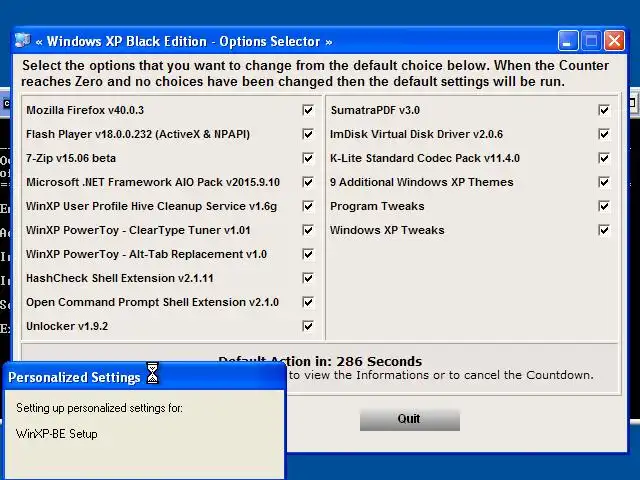Click the SumatraPDF v3.0 label
This screenshot has height=480, width=640.
click(x=375, y=110)
